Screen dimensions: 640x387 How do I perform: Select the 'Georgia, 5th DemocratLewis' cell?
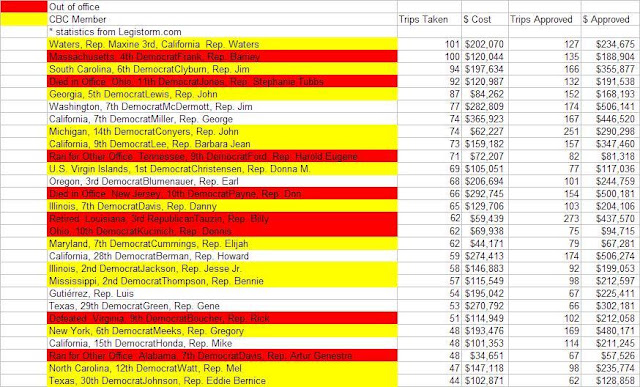point(222,94)
